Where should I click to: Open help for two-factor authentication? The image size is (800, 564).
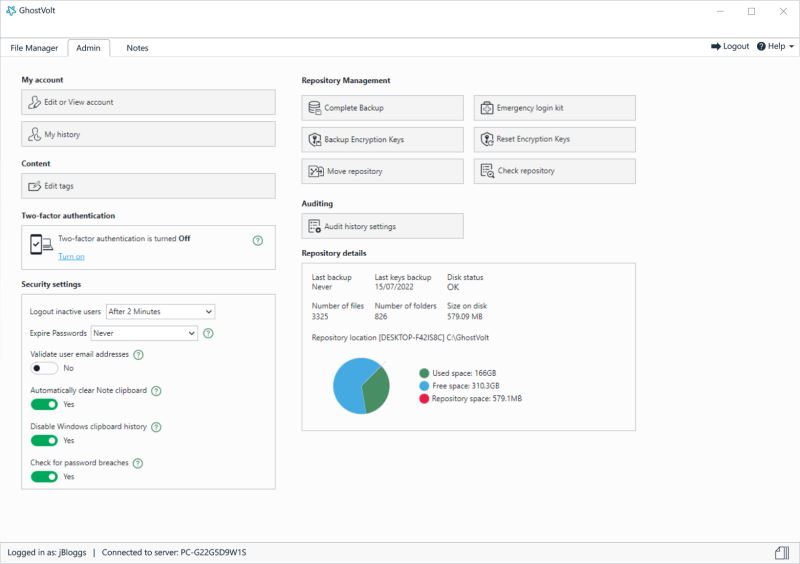click(x=258, y=240)
